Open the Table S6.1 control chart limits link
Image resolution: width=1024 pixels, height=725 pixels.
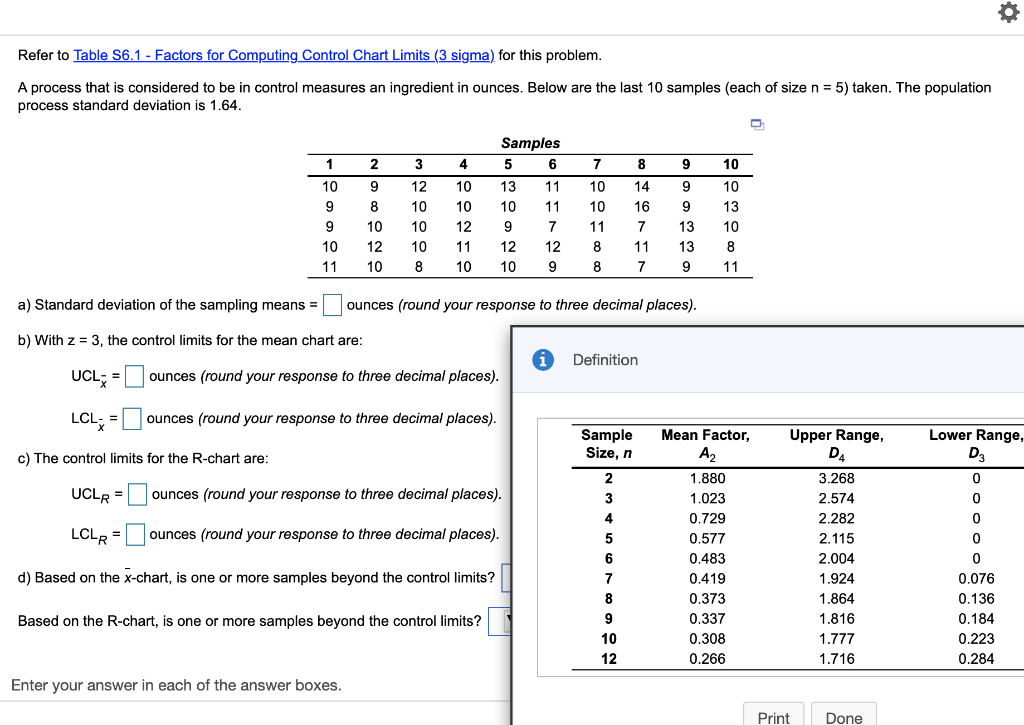tap(283, 55)
